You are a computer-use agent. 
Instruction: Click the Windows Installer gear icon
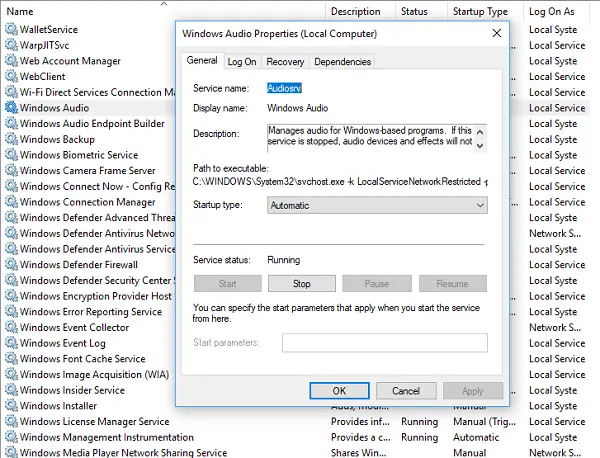tap(11, 406)
